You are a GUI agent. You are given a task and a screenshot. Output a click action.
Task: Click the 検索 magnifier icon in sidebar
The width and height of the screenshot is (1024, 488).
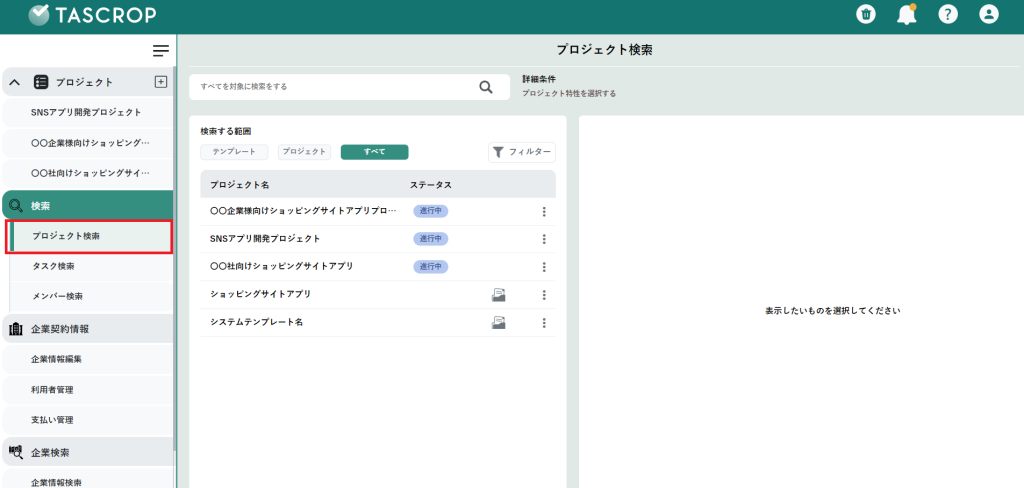[x=16, y=206]
